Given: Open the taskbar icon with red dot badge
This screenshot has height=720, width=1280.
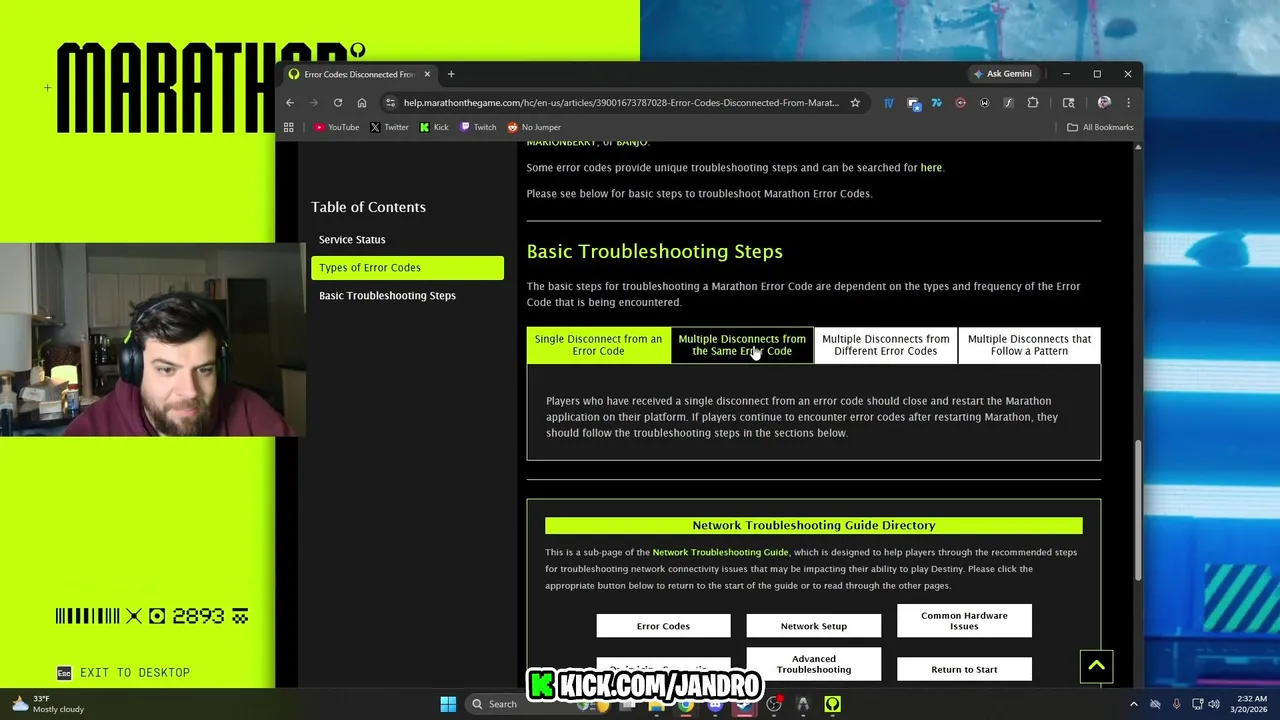Looking at the screenshot, I should [774, 704].
